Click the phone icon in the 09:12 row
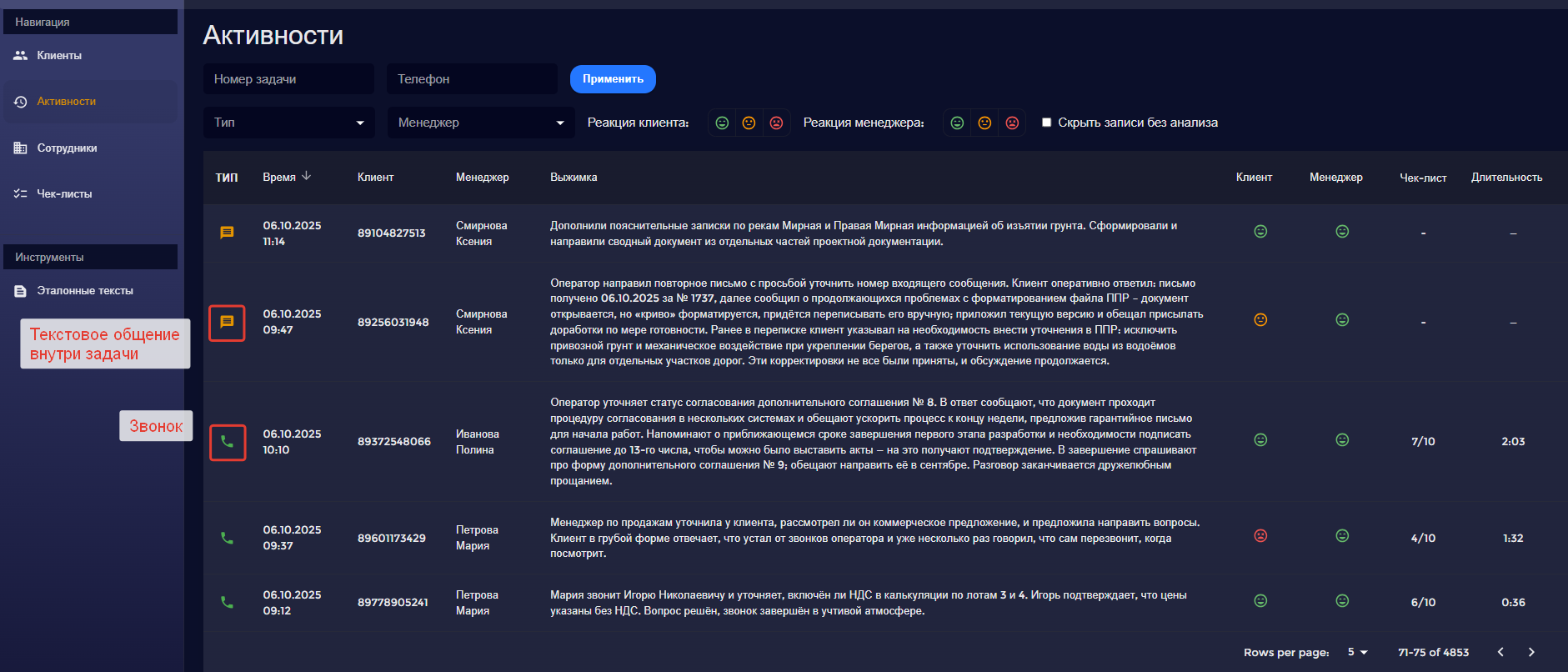The image size is (1568, 672). point(227,602)
